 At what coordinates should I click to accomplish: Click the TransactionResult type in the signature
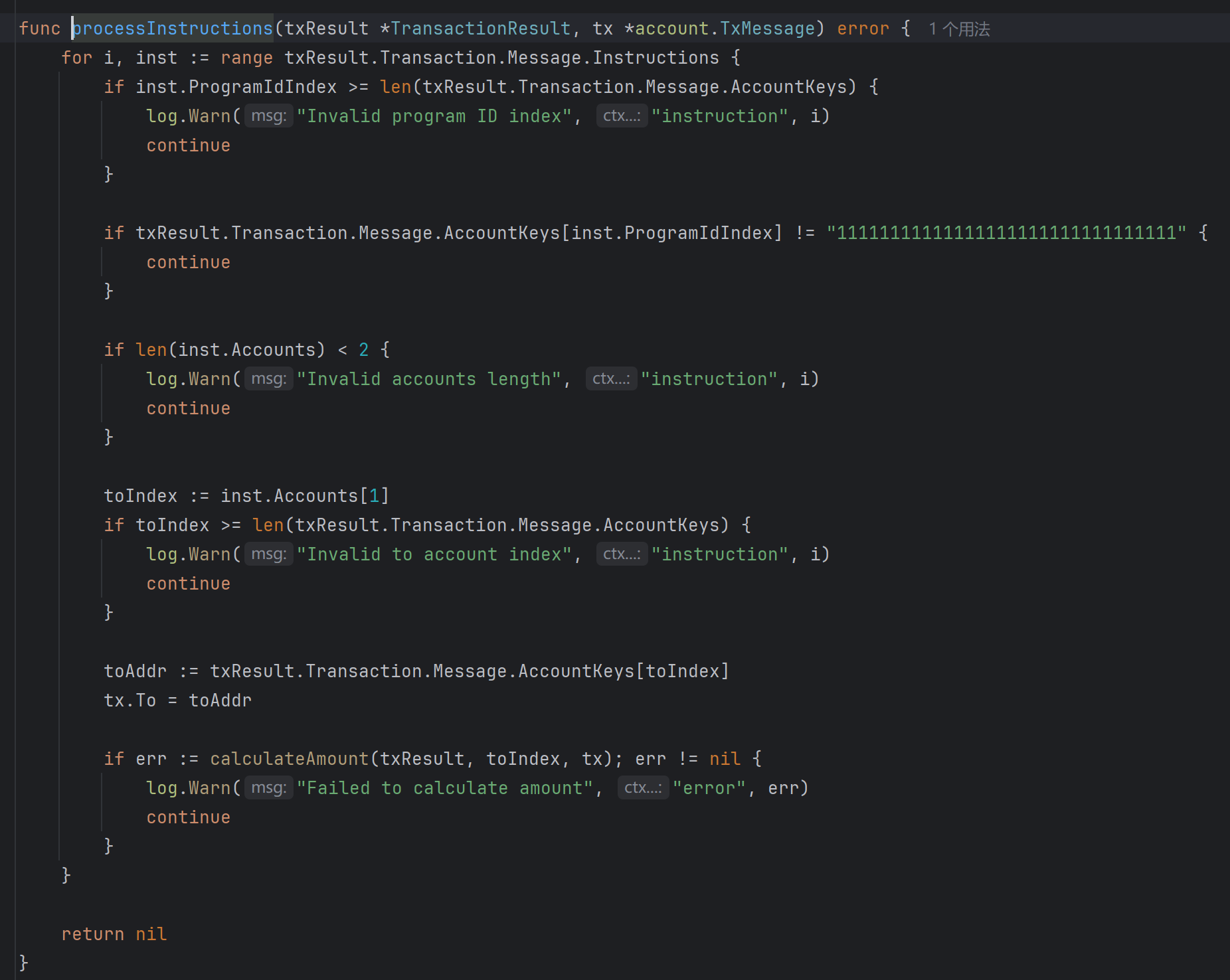[x=480, y=29]
